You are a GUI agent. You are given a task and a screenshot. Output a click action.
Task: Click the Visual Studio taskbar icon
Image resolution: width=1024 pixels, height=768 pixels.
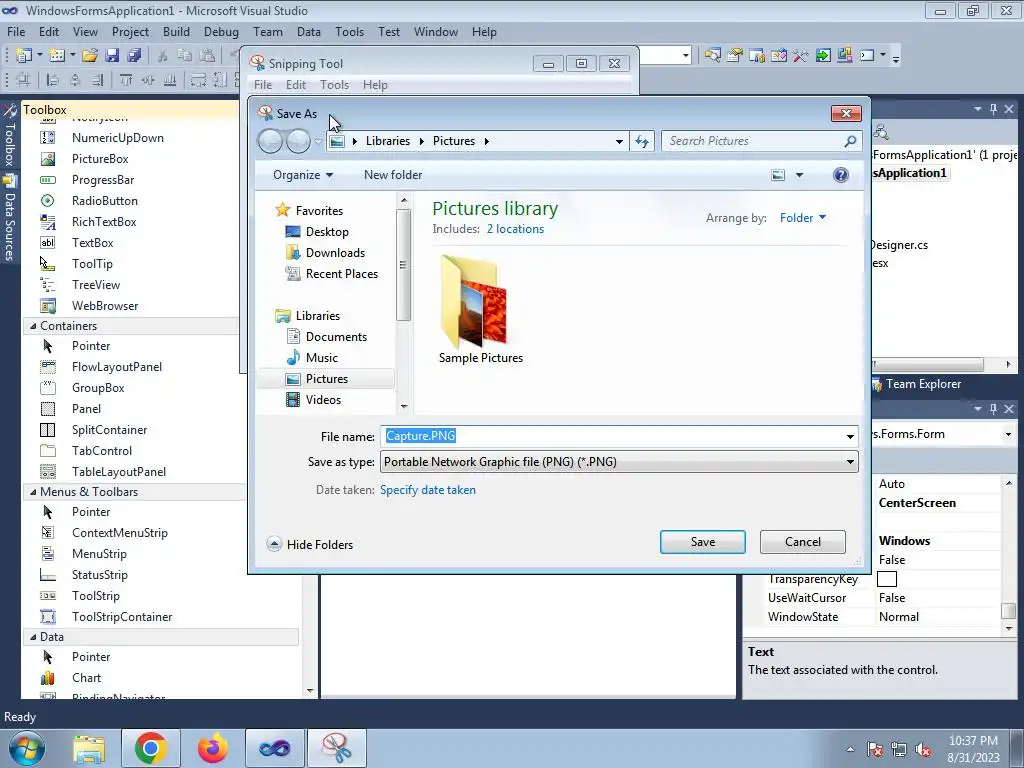274,748
